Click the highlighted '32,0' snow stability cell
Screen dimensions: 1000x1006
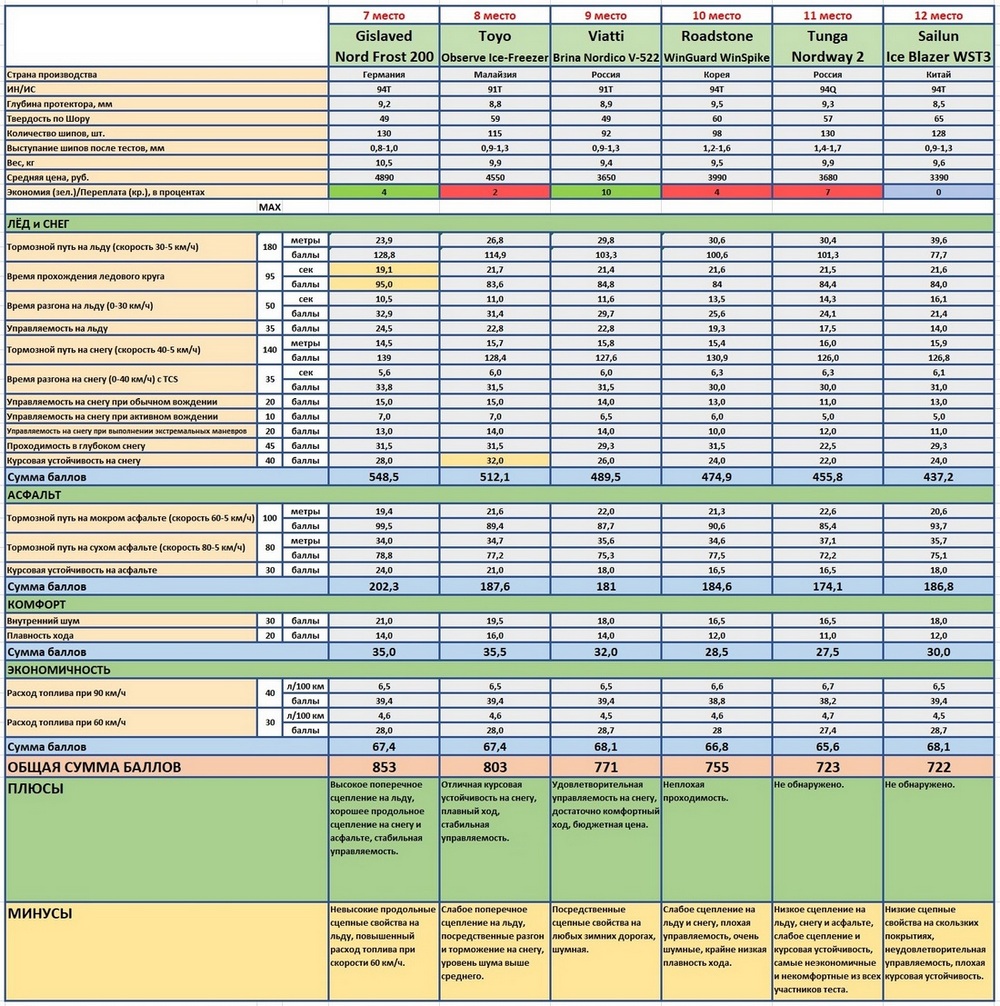pyautogui.click(x=495, y=461)
